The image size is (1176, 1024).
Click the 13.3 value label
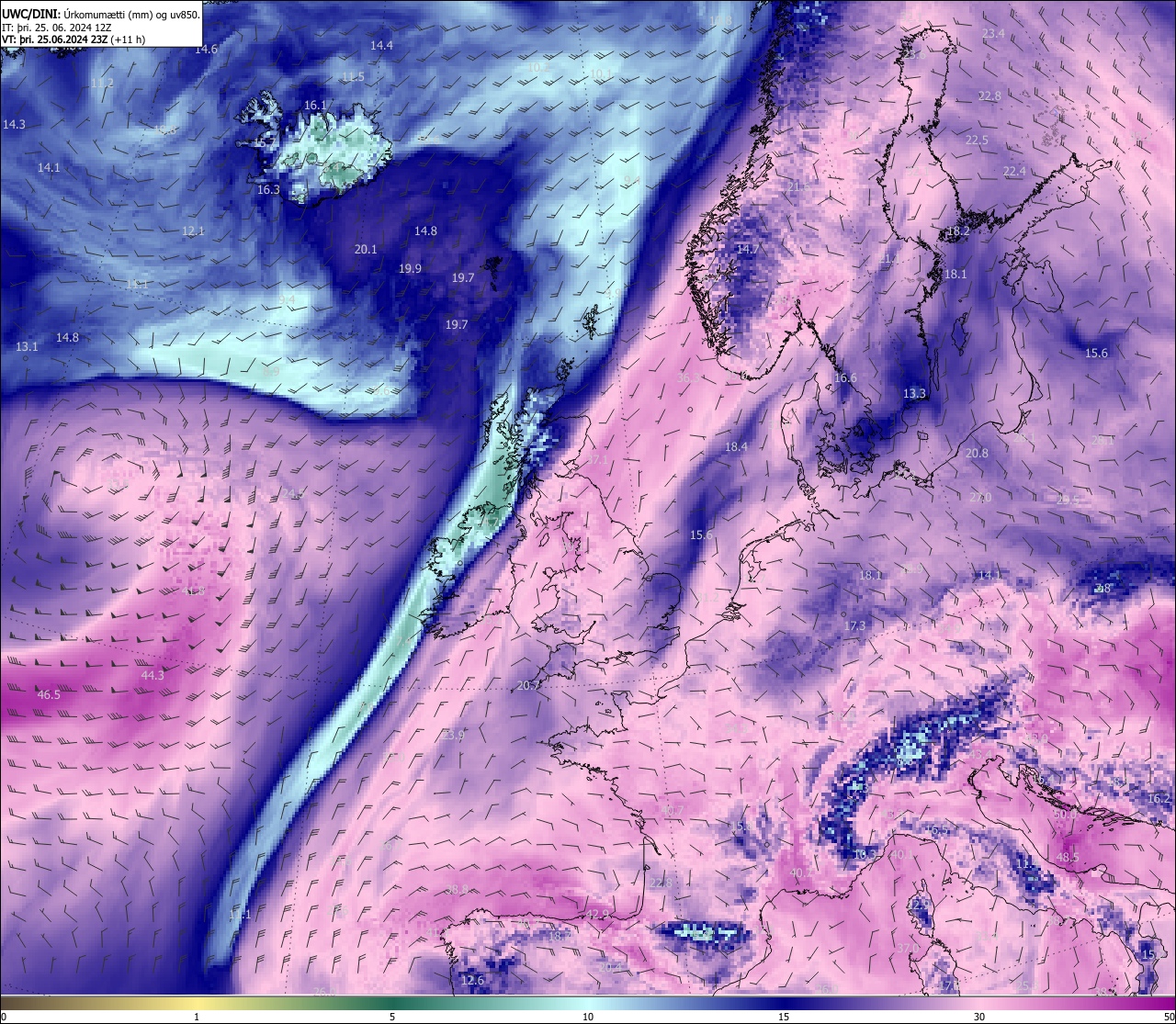pos(914,394)
